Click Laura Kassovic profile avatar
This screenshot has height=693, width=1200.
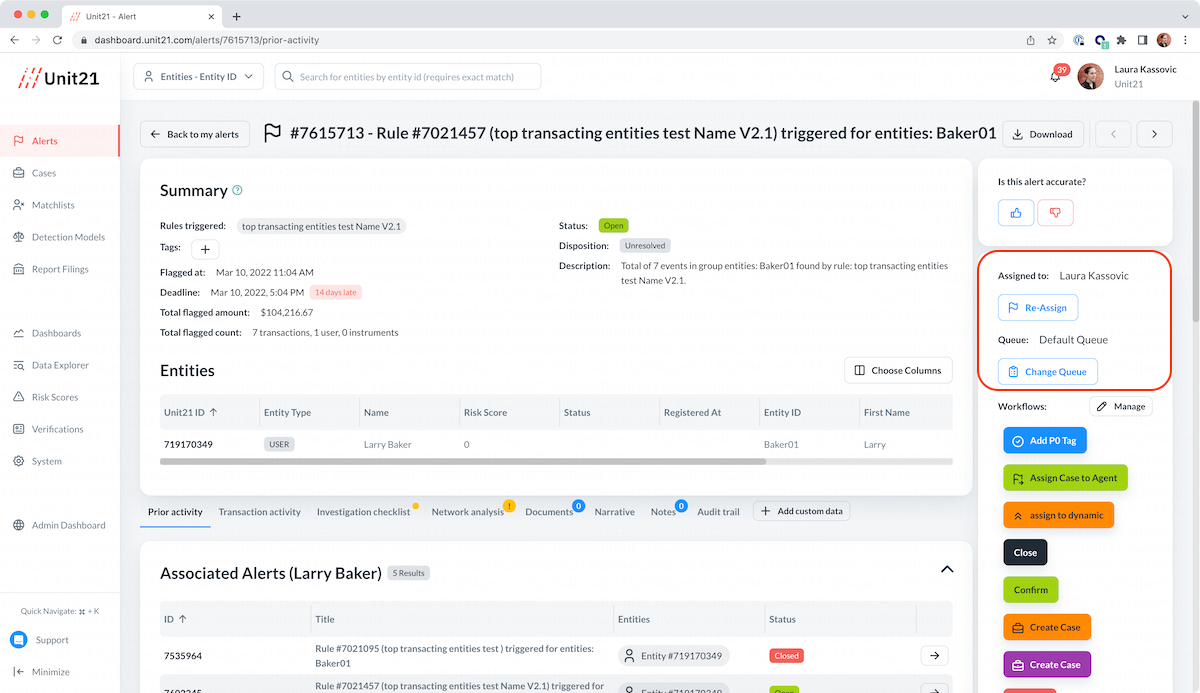click(1090, 77)
